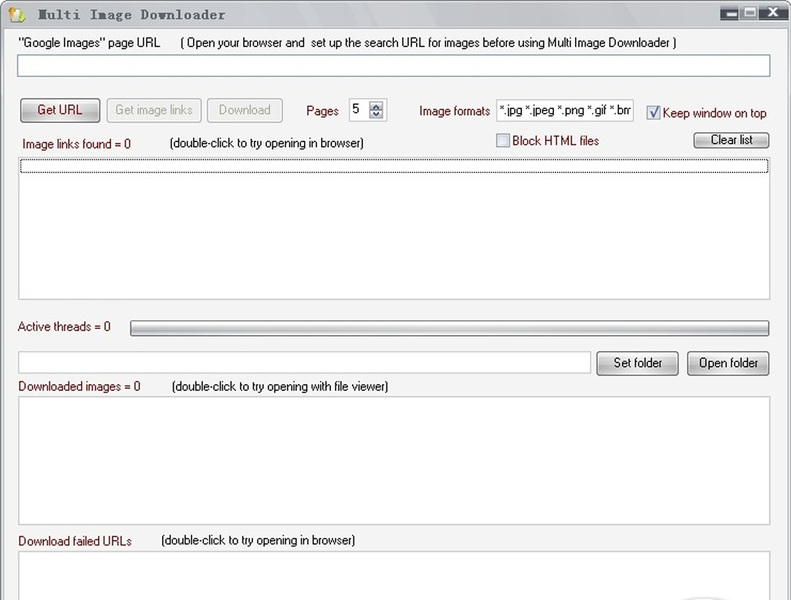
Task: Click the Google Images page URL field
Action: click(x=393, y=66)
